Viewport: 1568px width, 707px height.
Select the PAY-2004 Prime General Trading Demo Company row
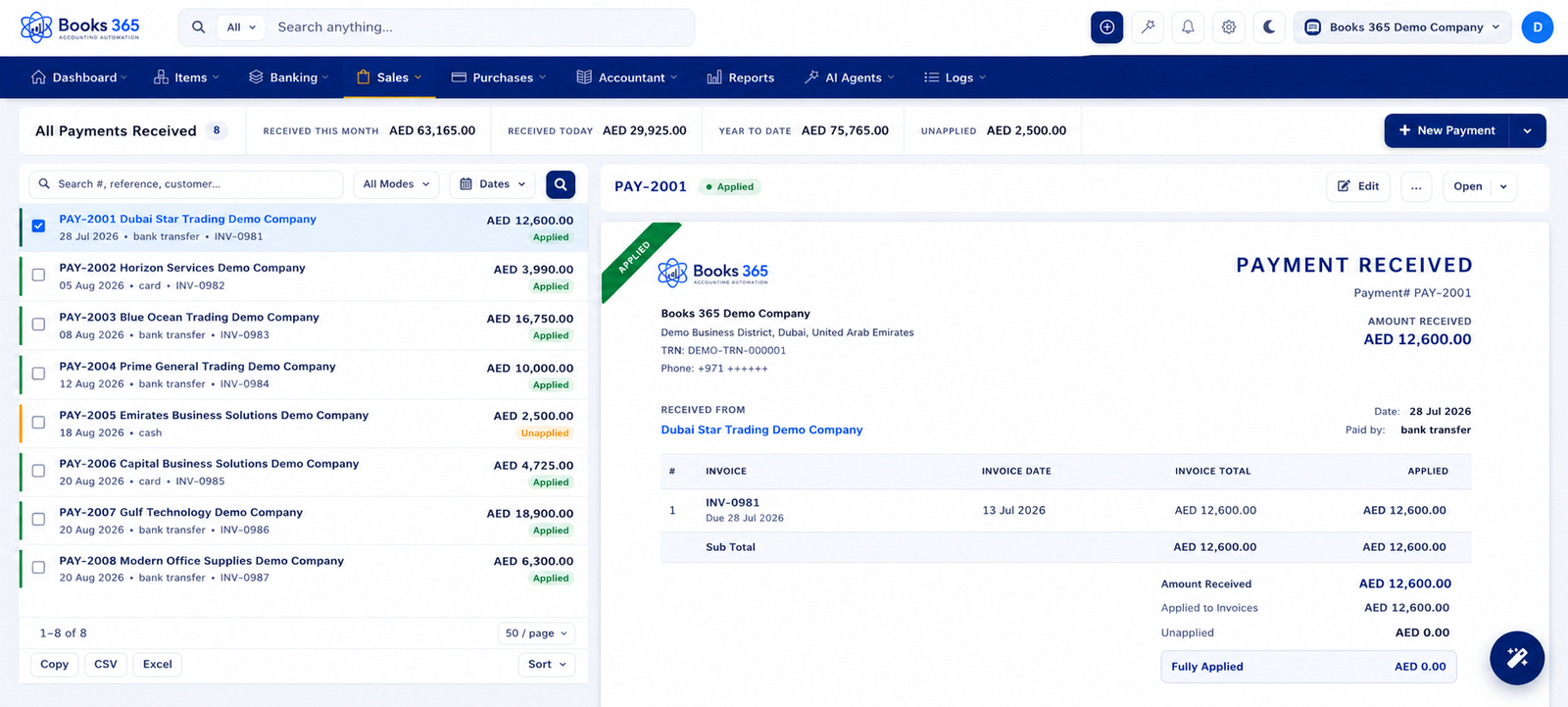(304, 375)
